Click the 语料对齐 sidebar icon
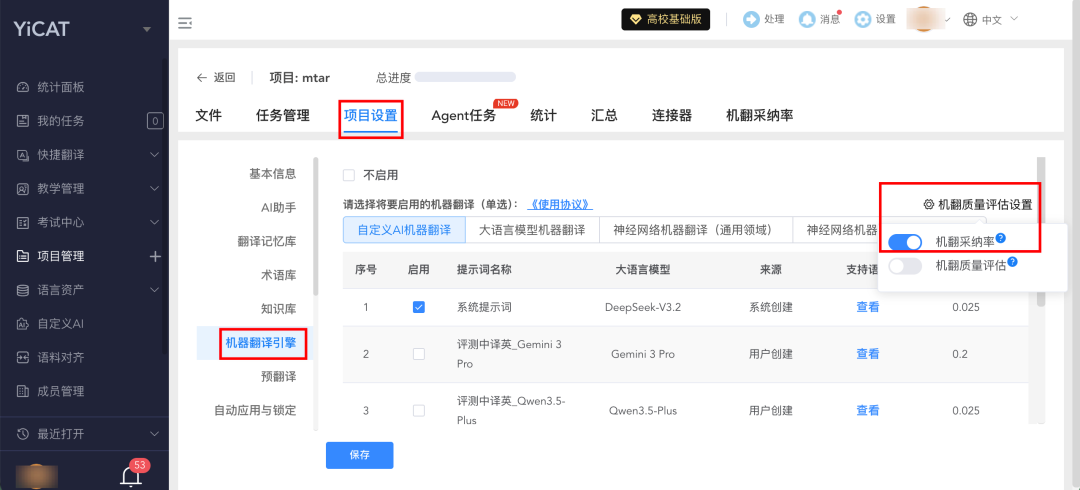This screenshot has width=1080, height=490. [x=23, y=358]
